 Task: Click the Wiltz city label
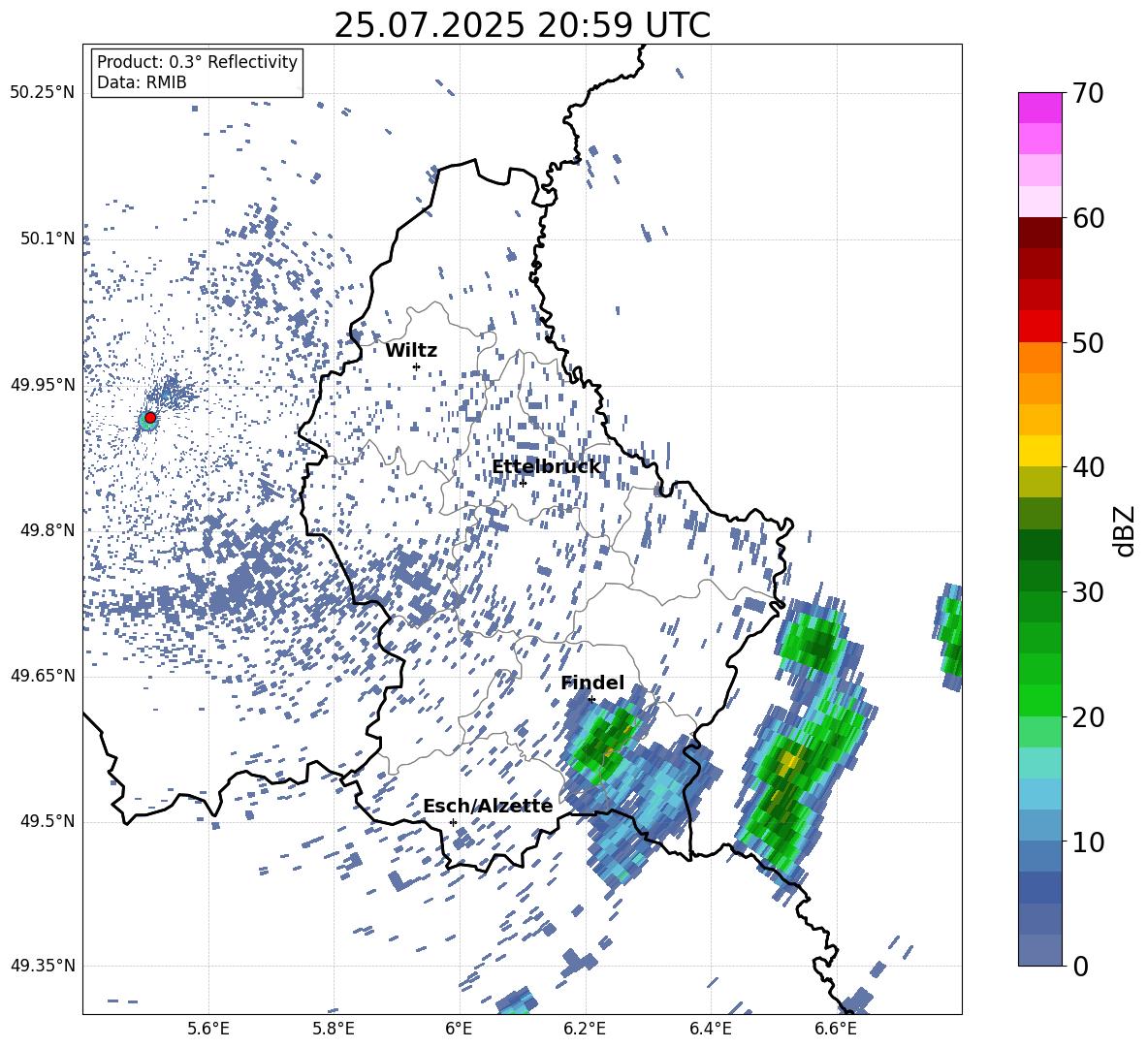411,351
